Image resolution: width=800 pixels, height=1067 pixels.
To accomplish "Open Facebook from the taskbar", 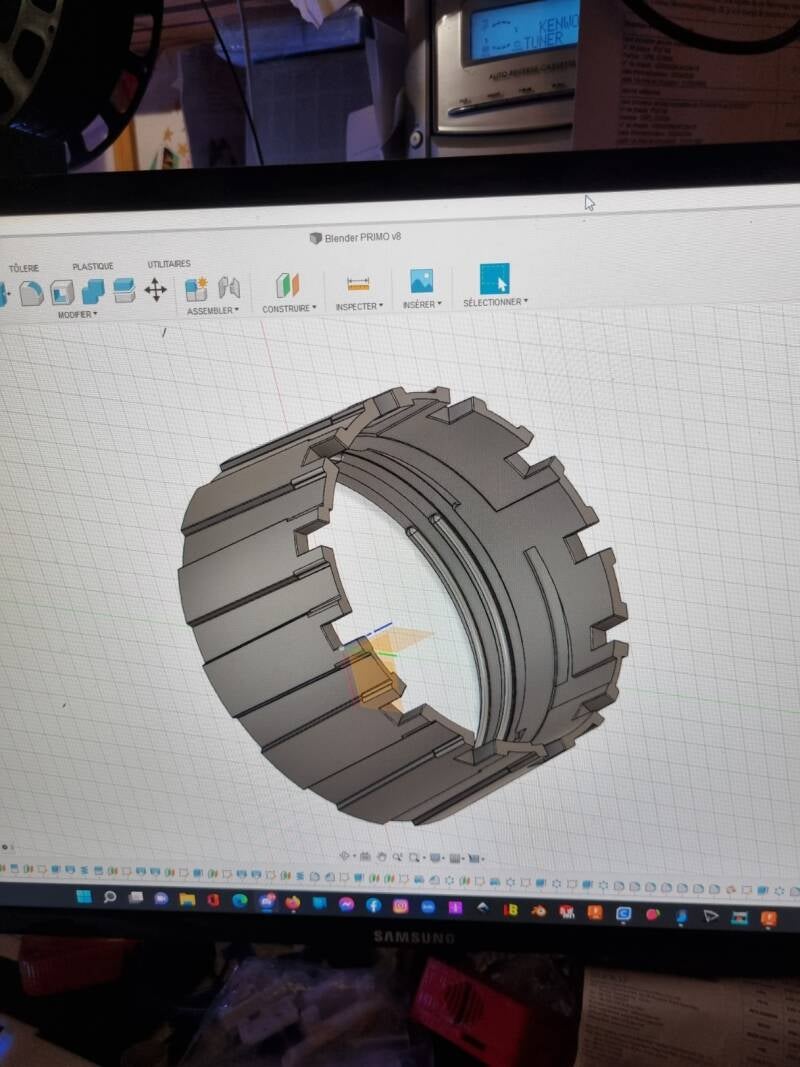I will pyautogui.click(x=373, y=905).
